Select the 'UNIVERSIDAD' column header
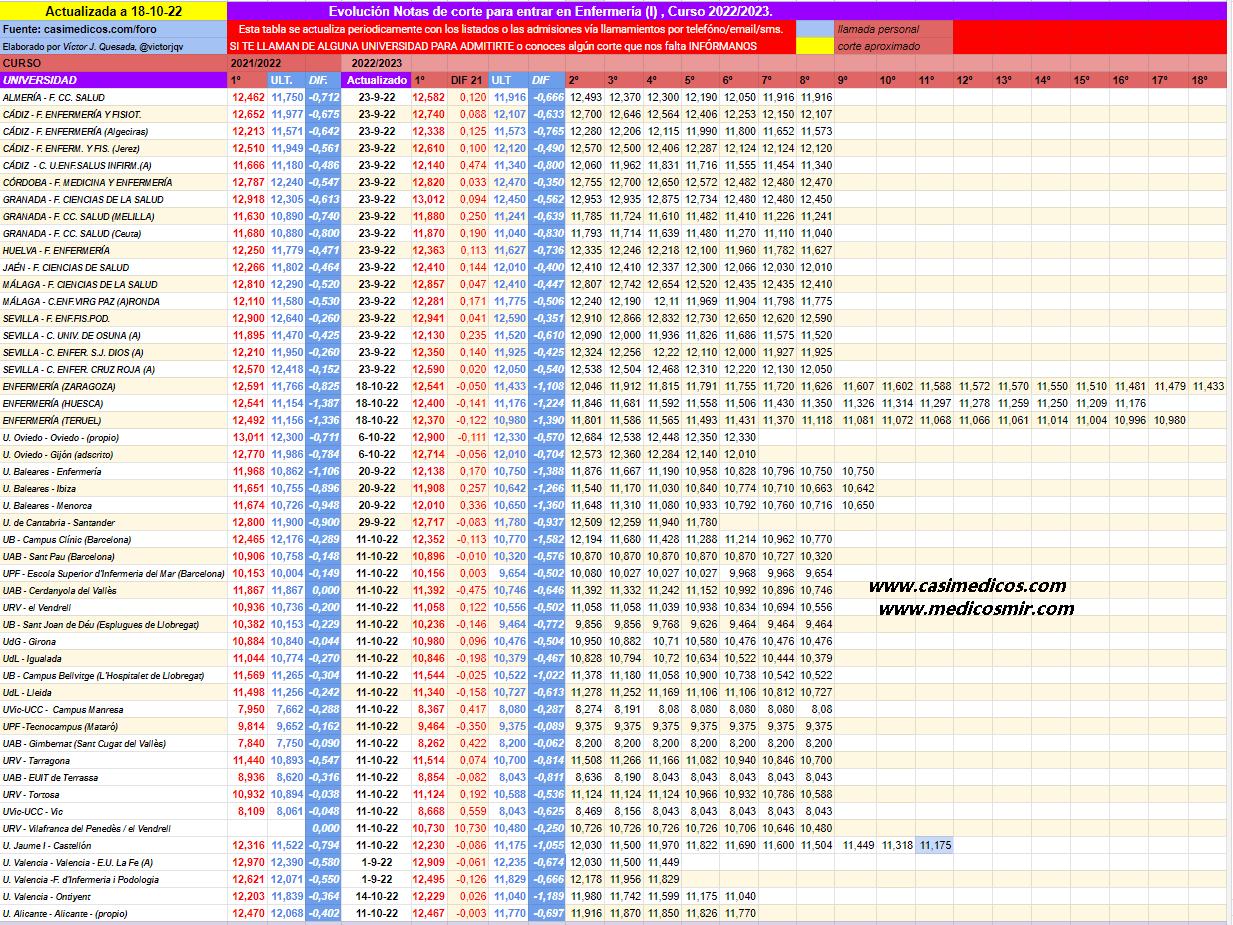Image resolution: width=1233 pixels, height=925 pixels. point(114,80)
